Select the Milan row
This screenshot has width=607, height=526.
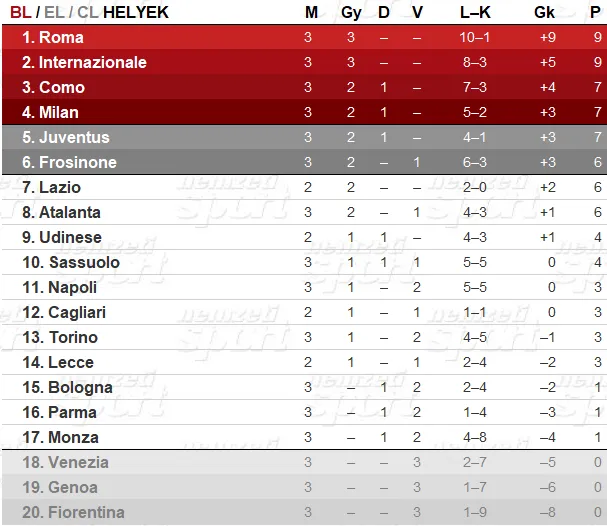point(304,112)
